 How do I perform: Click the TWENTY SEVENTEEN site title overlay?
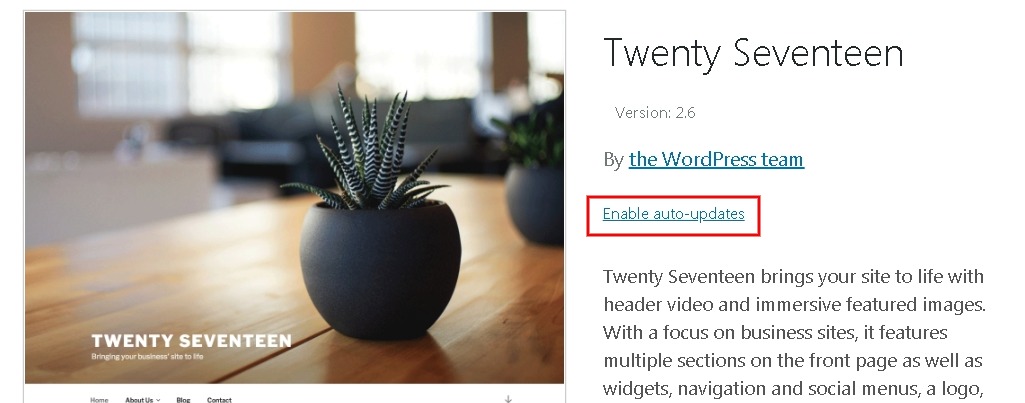click(x=192, y=341)
